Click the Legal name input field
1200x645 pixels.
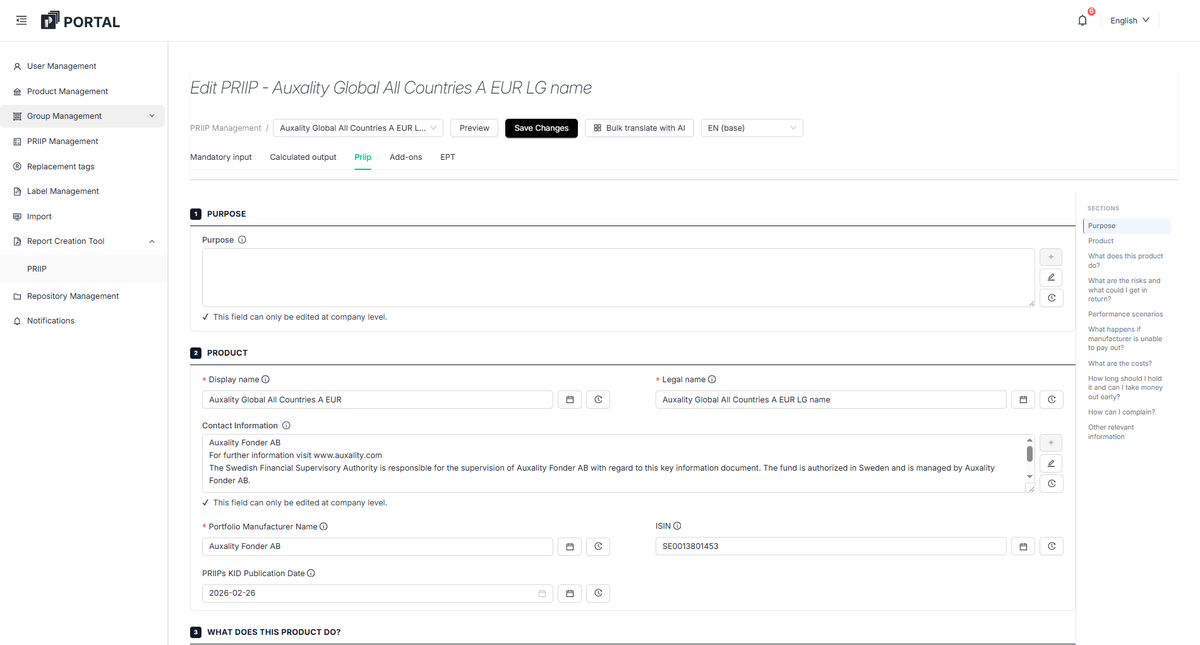coord(831,399)
